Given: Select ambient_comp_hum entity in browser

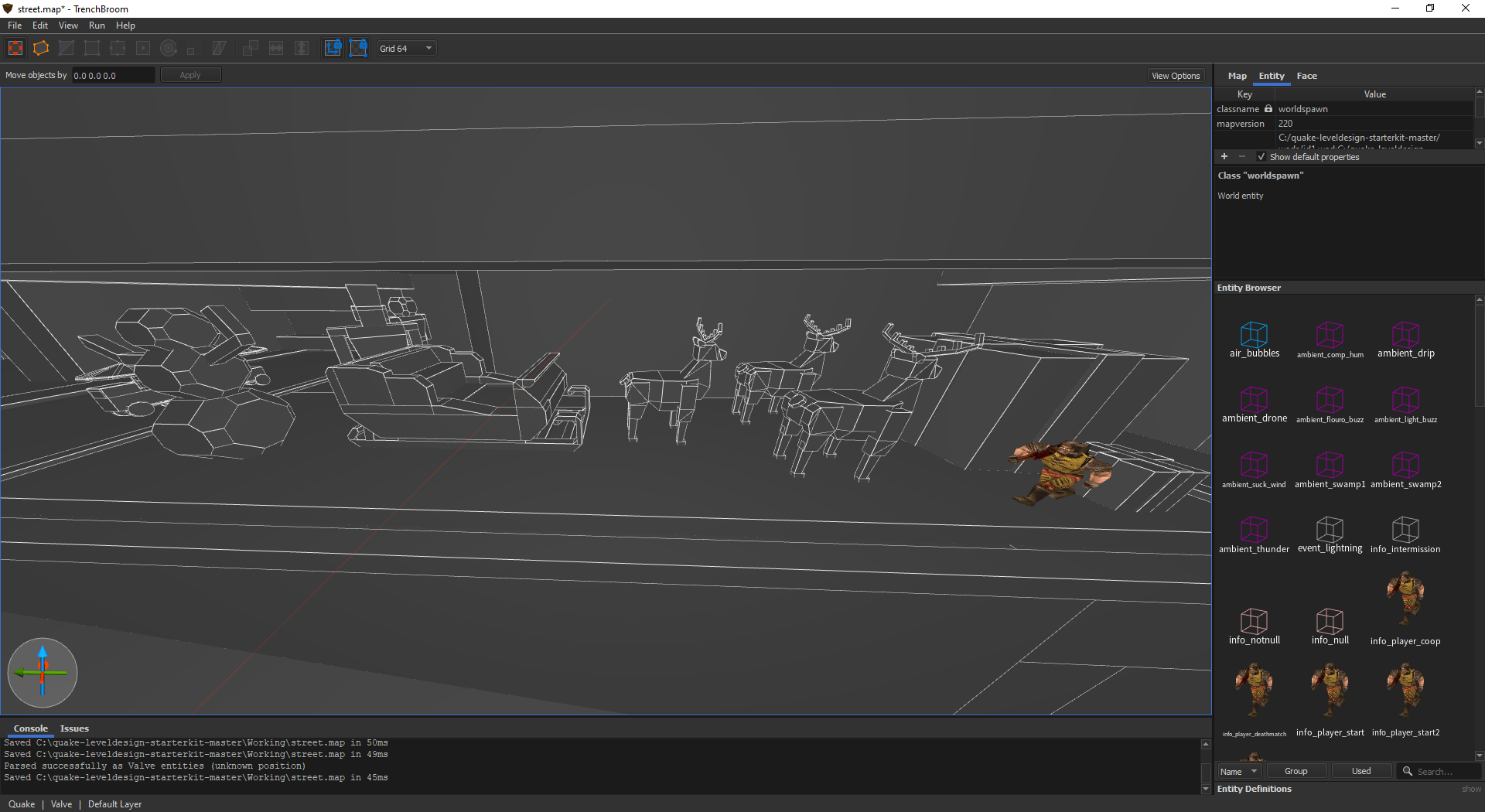Looking at the screenshot, I should pyautogui.click(x=1330, y=339).
